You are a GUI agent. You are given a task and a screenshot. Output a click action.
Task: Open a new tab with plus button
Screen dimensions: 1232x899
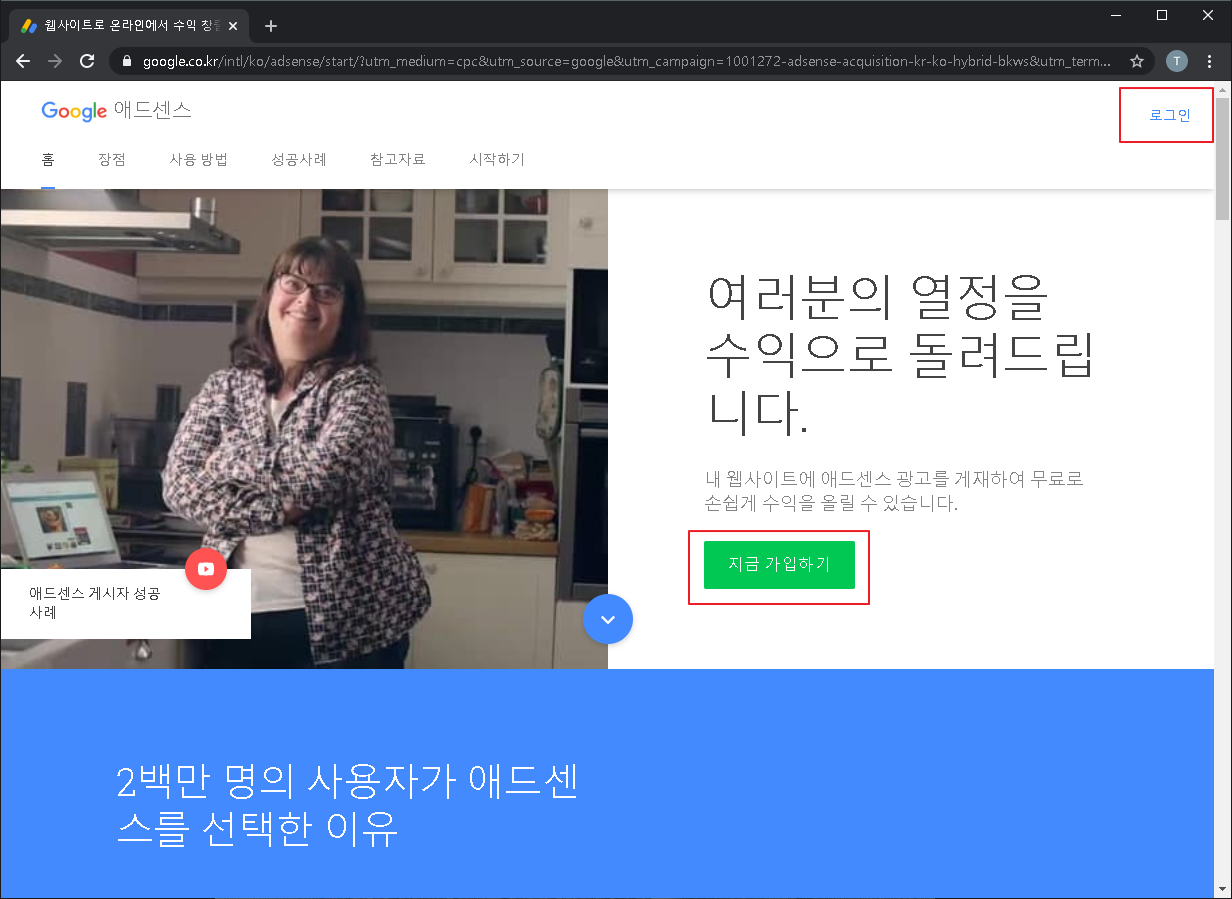click(x=271, y=26)
